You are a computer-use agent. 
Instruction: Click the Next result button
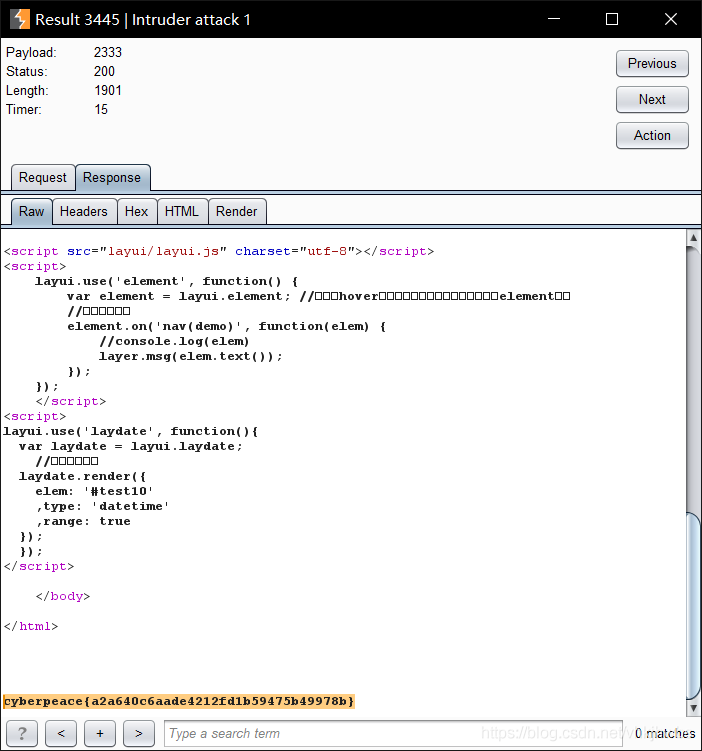(x=652, y=99)
